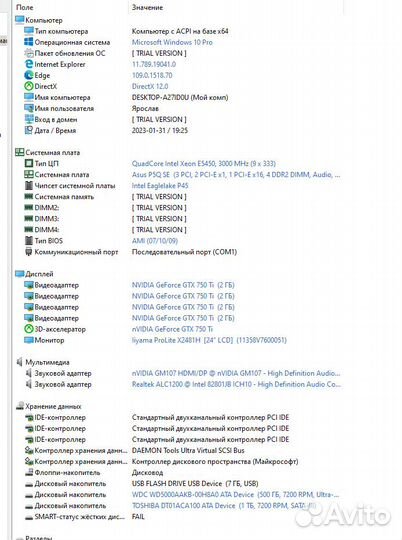Click the Монитор row icon
402x540 pixels.
[29, 340]
